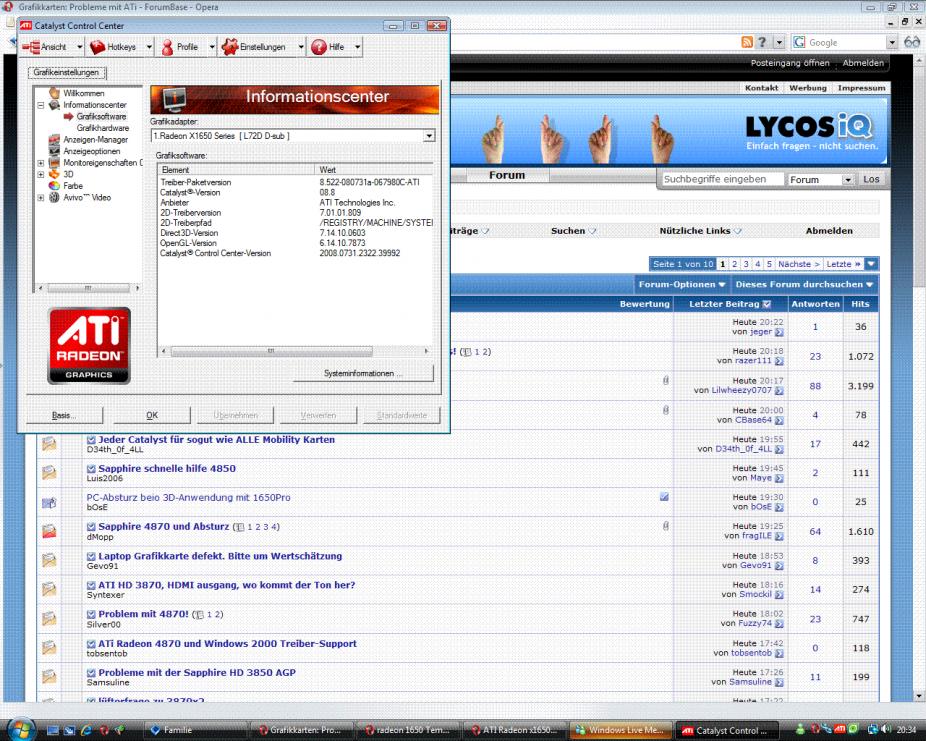Select the Grafikeinstellungen tab
Screen dimensions: 926x741
tap(67, 73)
